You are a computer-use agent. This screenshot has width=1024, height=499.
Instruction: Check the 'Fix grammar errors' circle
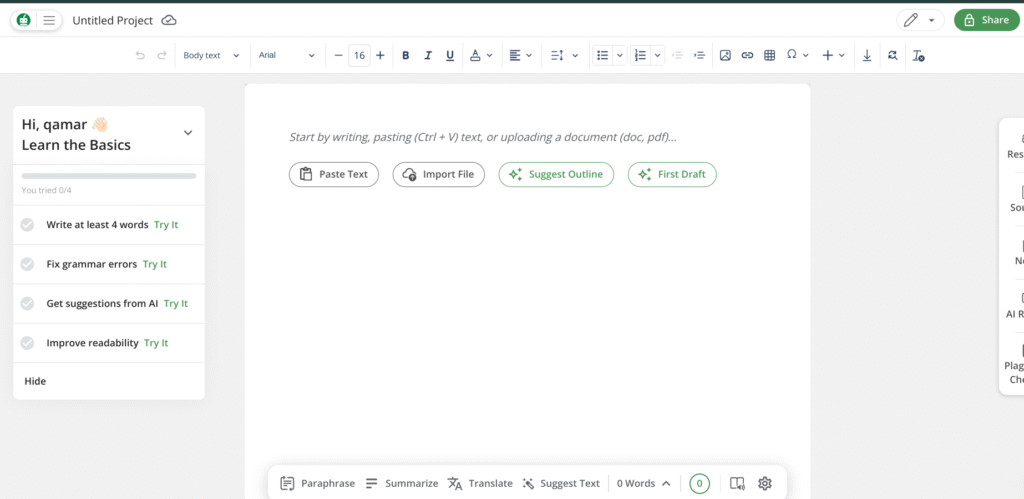pos(28,264)
